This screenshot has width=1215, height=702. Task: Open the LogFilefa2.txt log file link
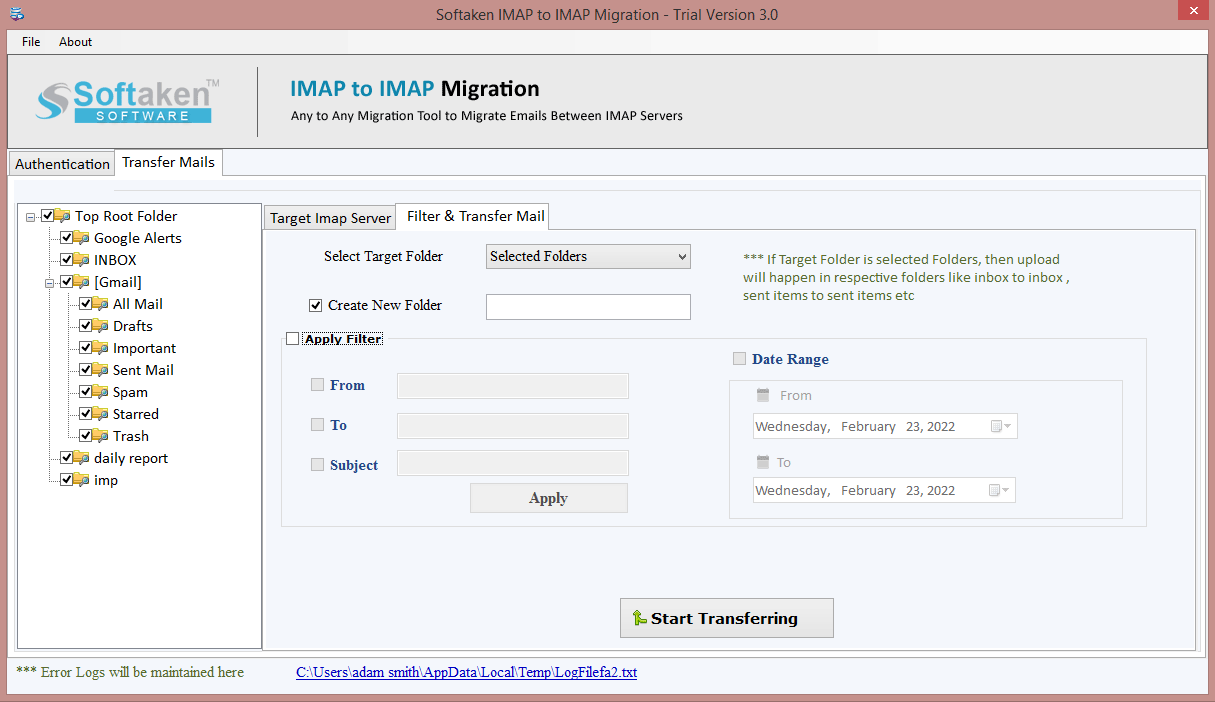pyautogui.click(x=467, y=673)
